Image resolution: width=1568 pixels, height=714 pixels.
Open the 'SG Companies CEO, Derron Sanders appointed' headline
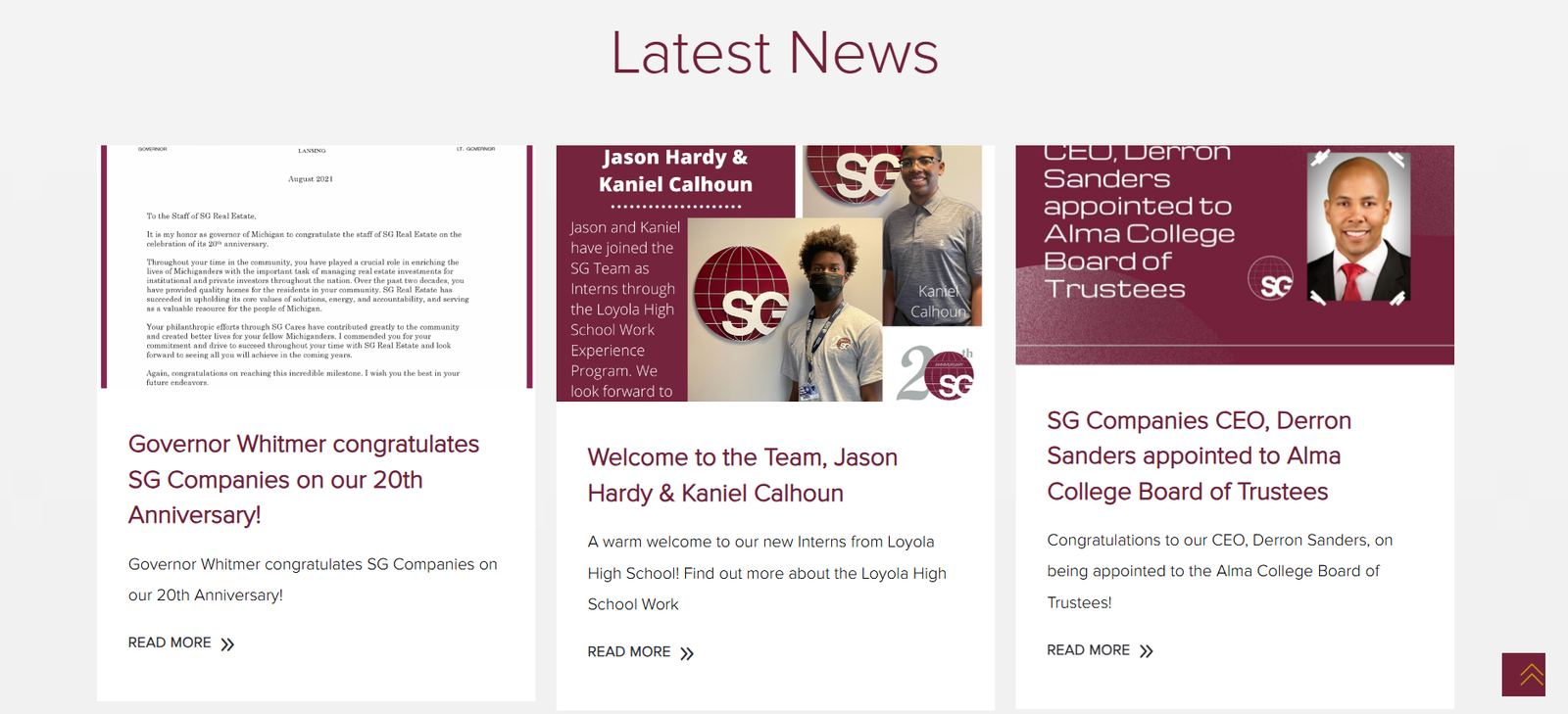1199,455
